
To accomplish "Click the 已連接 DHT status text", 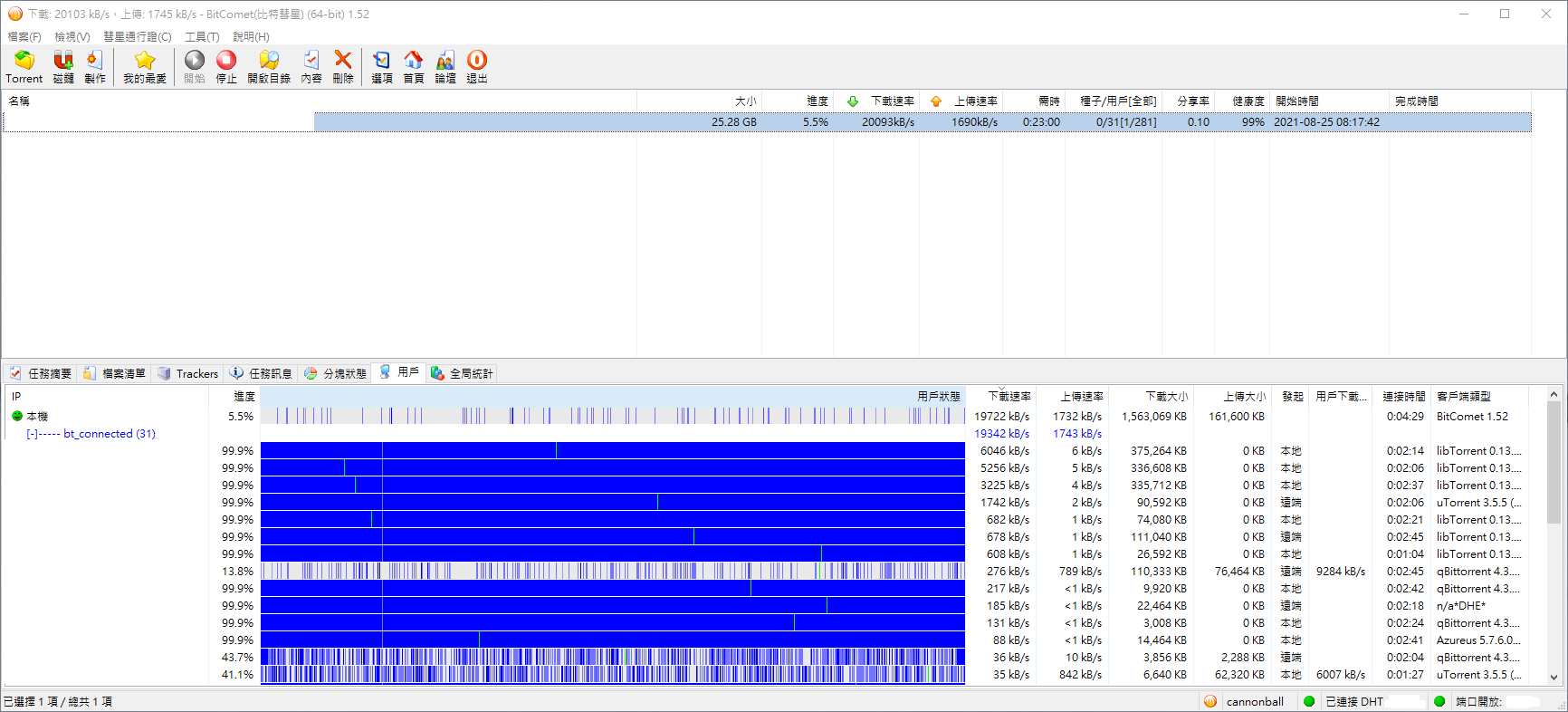I will click(1354, 702).
